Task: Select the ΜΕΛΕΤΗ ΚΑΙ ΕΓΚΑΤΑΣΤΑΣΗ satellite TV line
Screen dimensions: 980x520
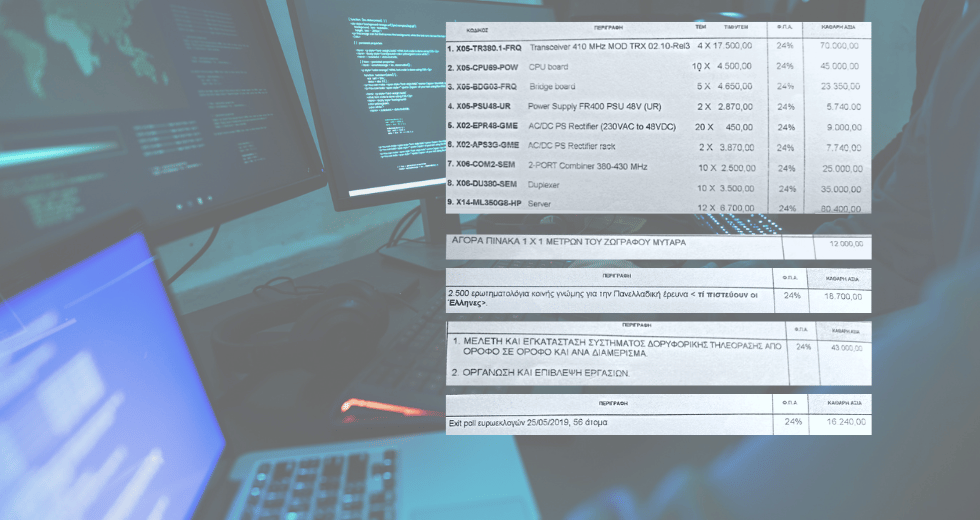Action: (x=620, y=347)
